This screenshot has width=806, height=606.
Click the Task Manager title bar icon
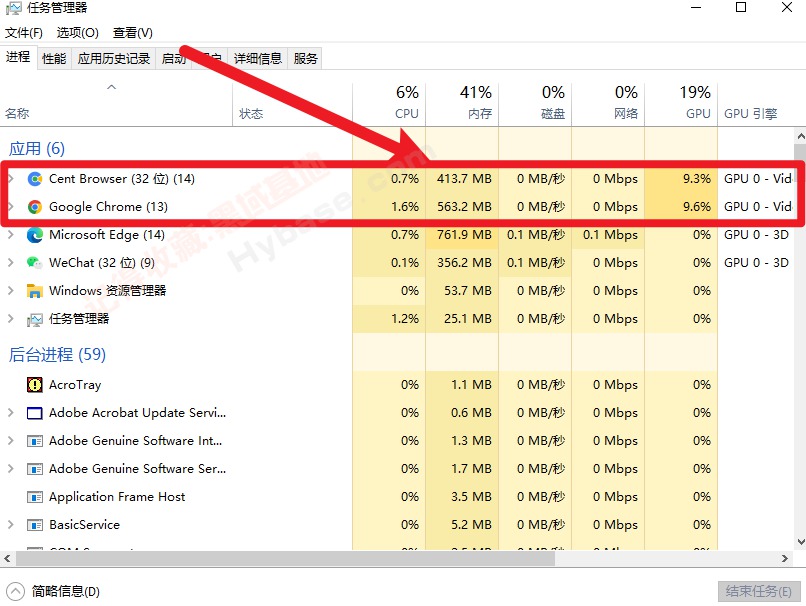pos(14,8)
